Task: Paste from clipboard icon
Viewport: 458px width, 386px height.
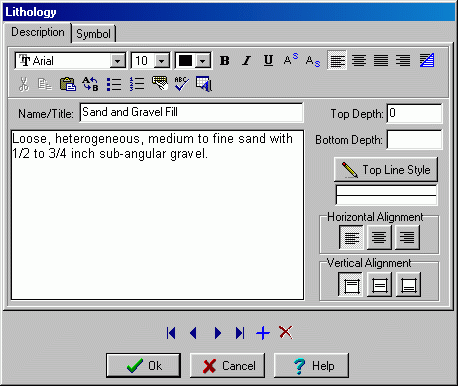Action: tap(68, 84)
